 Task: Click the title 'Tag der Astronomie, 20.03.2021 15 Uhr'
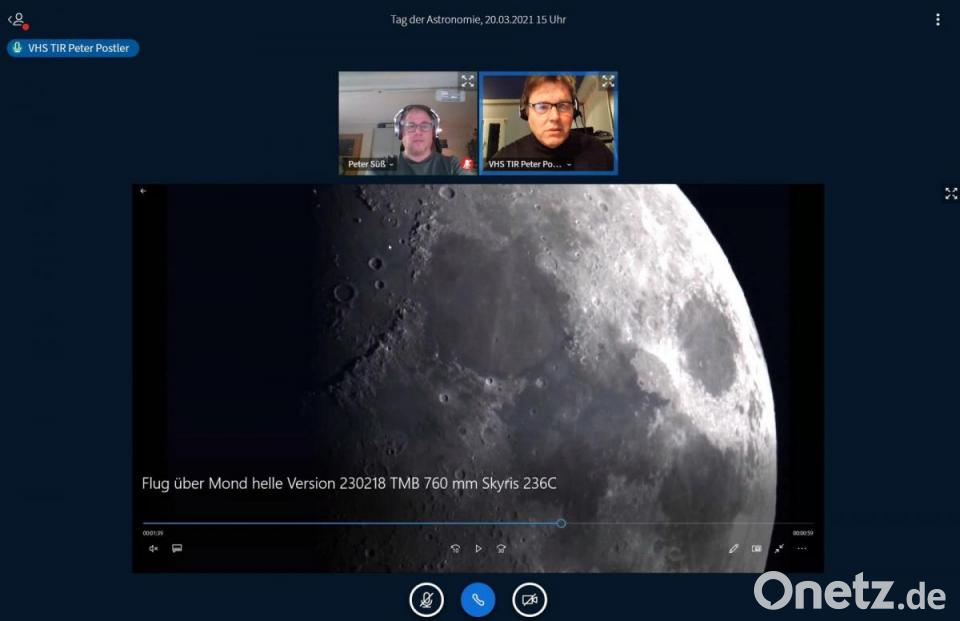[478, 20]
